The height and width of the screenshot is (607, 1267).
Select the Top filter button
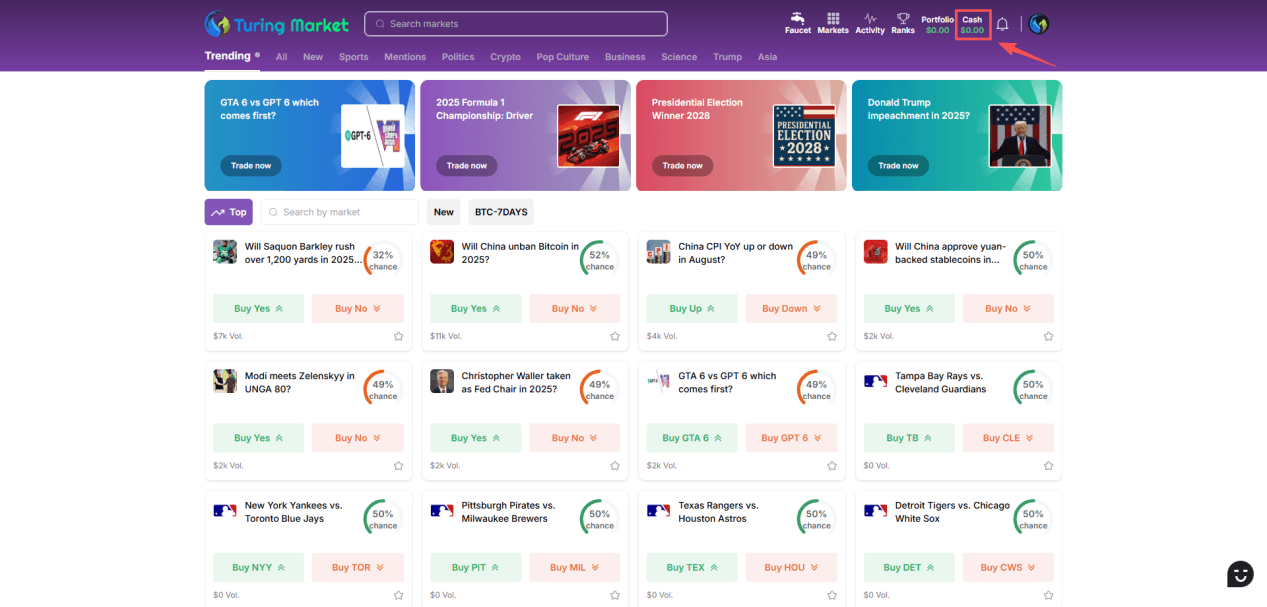coord(229,212)
